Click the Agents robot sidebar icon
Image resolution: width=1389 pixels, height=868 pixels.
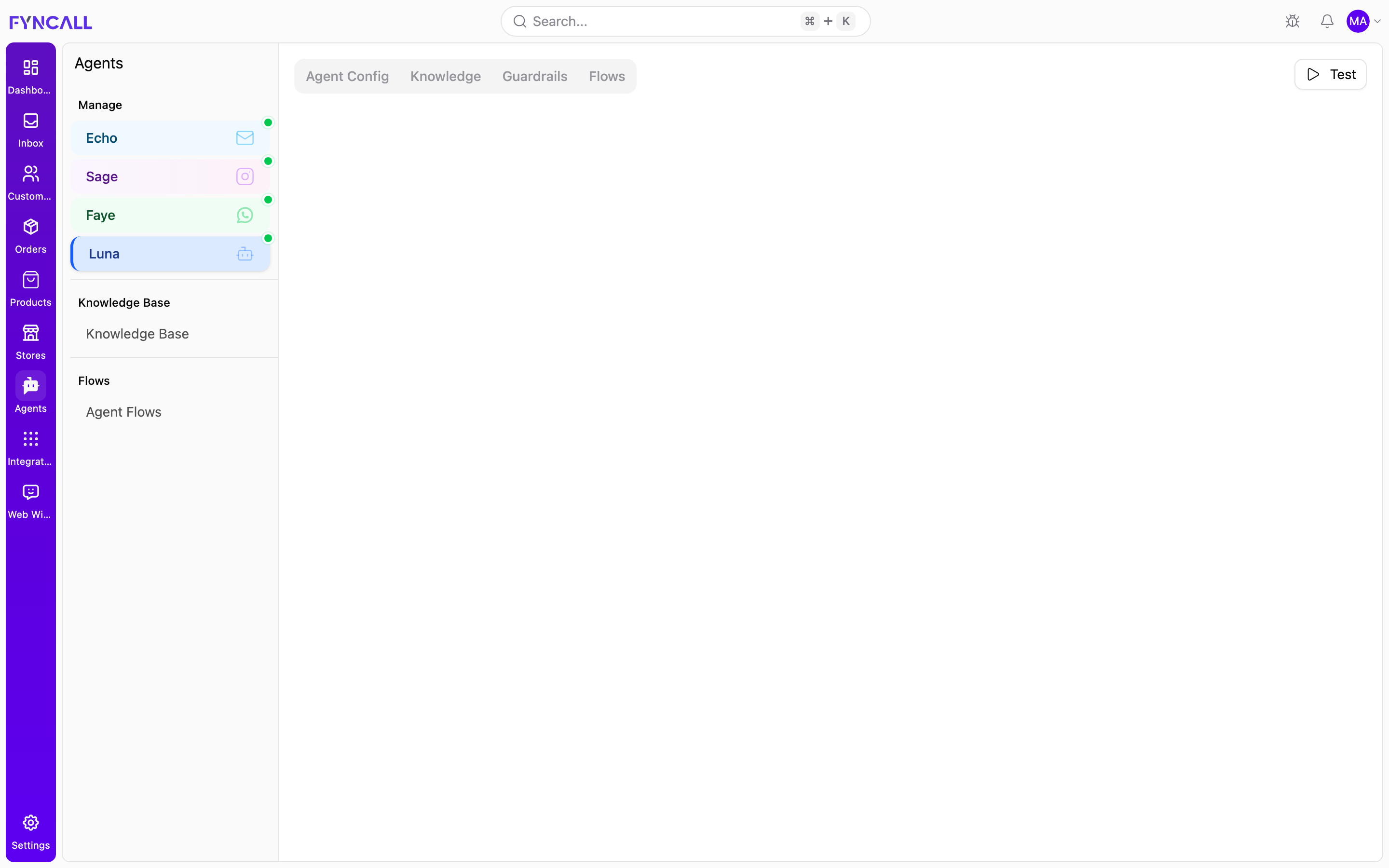(30, 386)
